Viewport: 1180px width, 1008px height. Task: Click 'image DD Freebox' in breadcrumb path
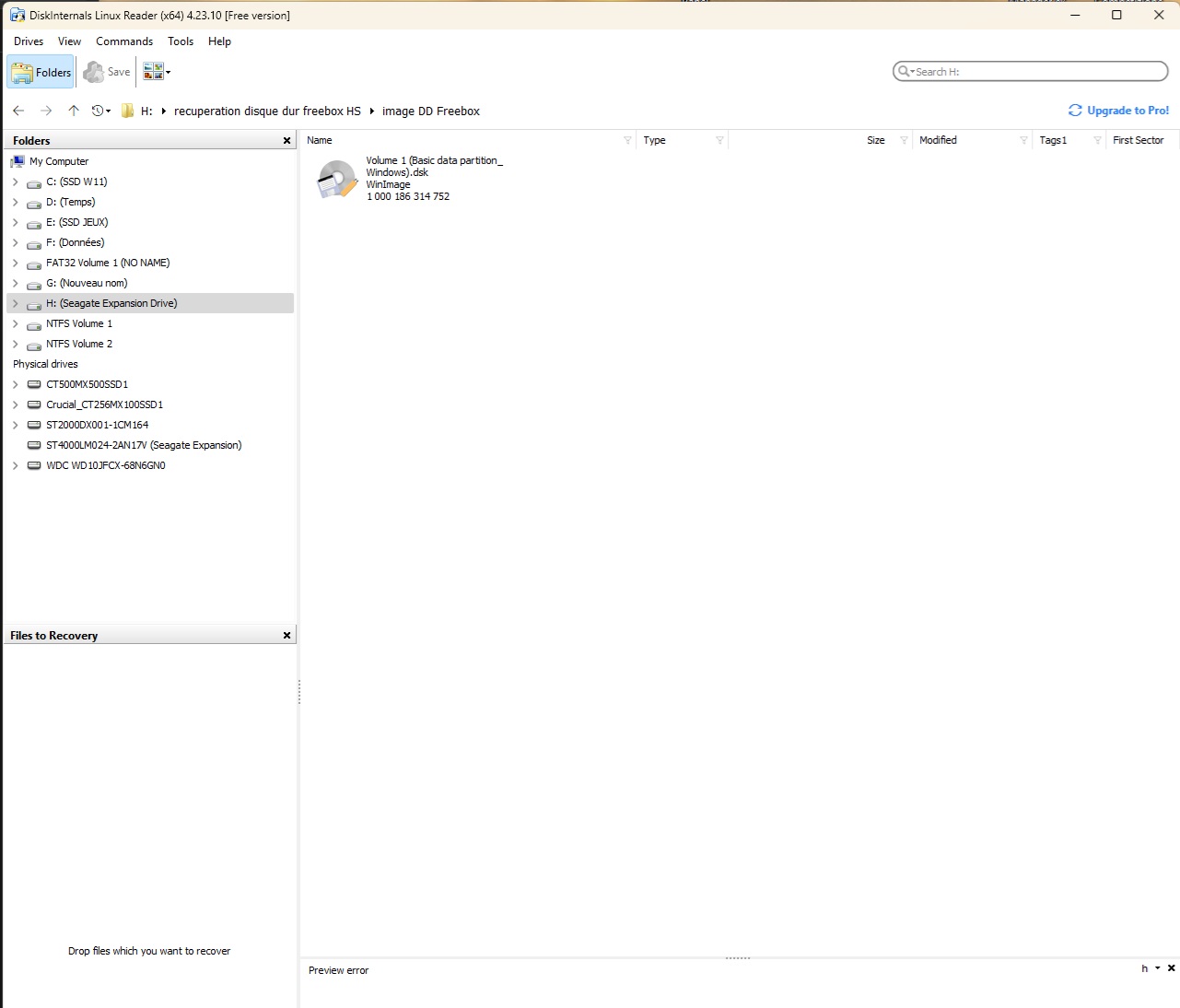point(431,111)
